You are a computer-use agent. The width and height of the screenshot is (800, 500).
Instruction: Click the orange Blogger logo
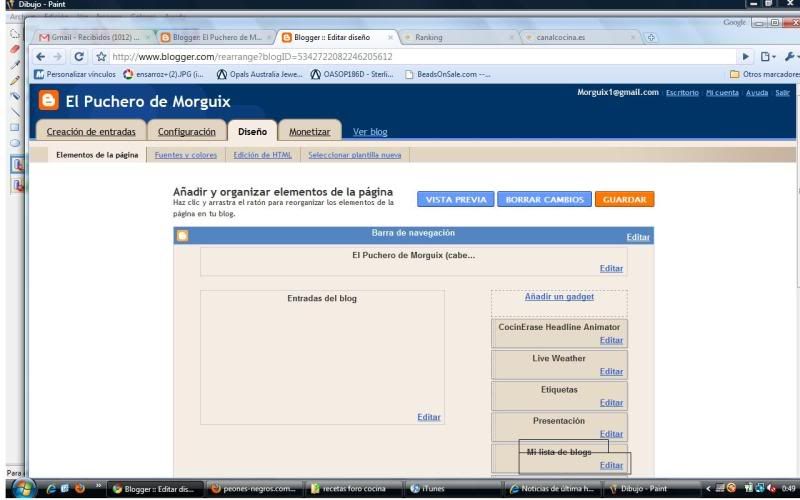pyautogui.click(x=49, y=101)
